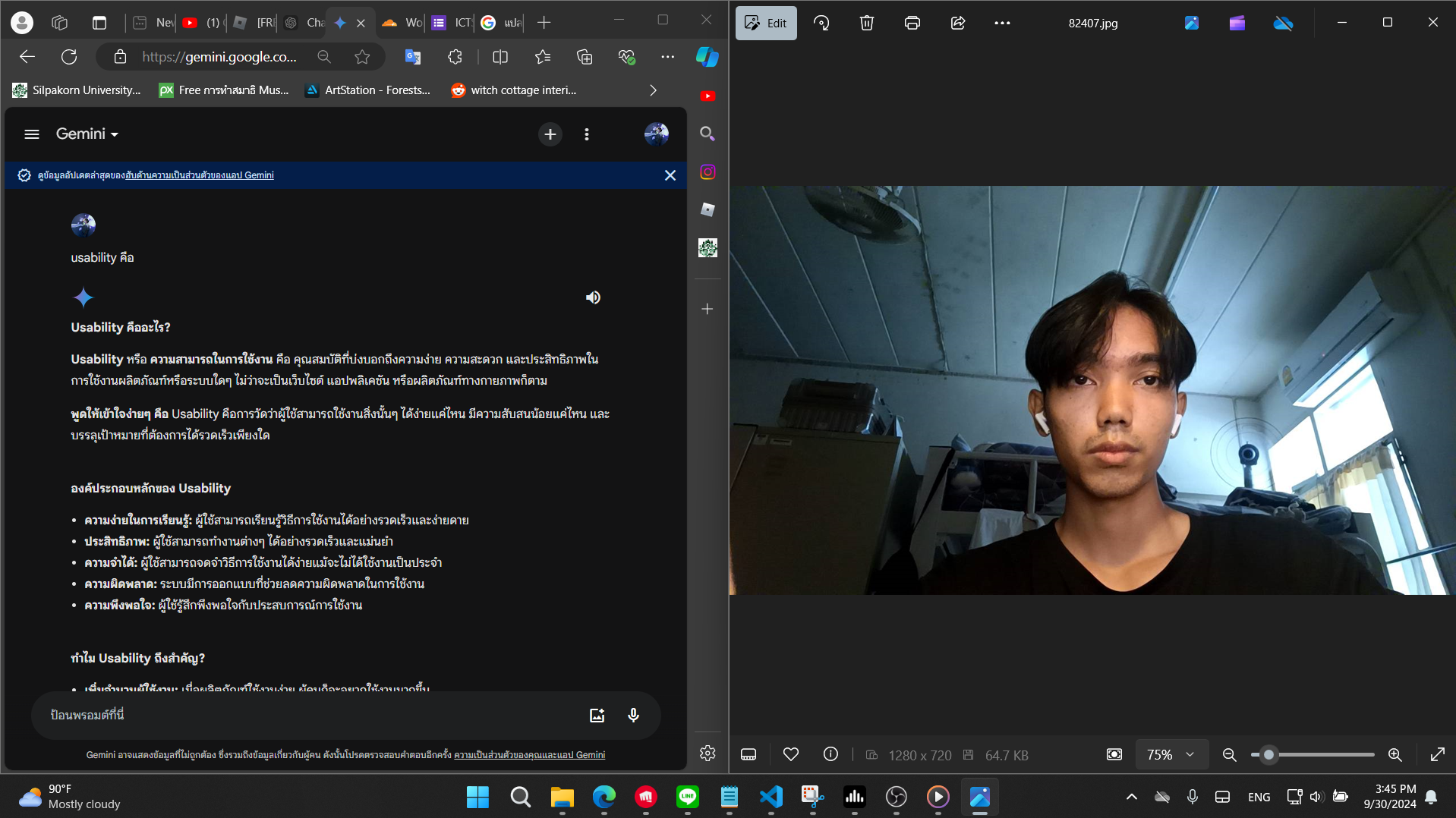Toggle the file info panel icon

click(830, 754)
